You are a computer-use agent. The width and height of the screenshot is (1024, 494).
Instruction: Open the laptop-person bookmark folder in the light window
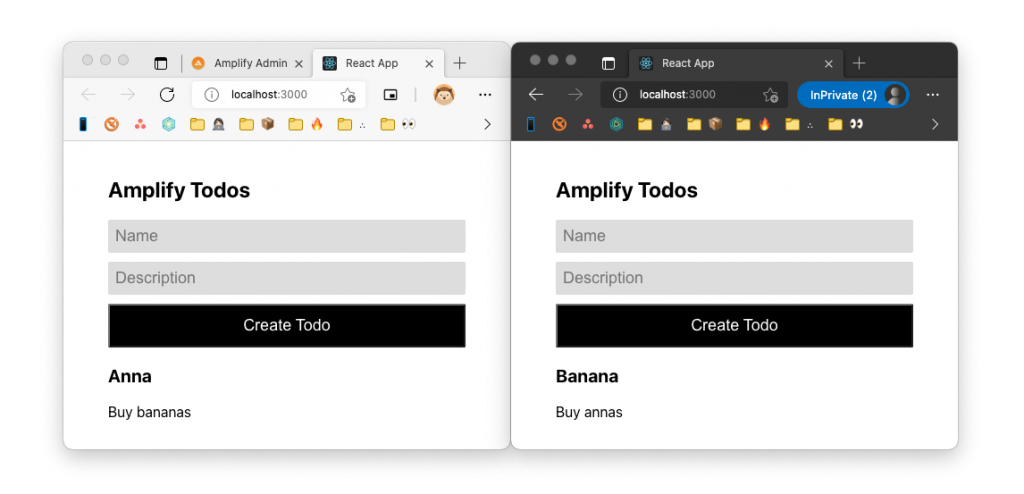(x=208, y=124)
